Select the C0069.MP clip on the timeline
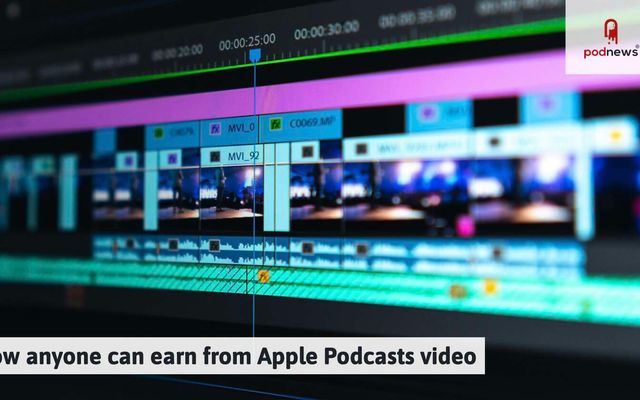Viewport: 640px width, 400px height. (x=301, y=125)
